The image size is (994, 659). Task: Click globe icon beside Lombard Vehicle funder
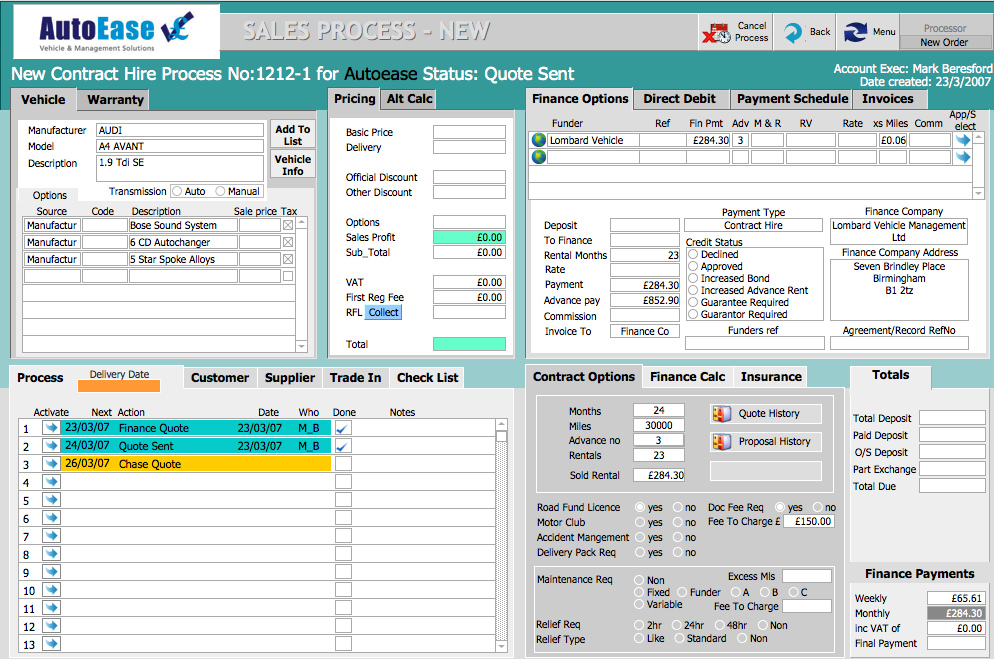tap(539, 140)
